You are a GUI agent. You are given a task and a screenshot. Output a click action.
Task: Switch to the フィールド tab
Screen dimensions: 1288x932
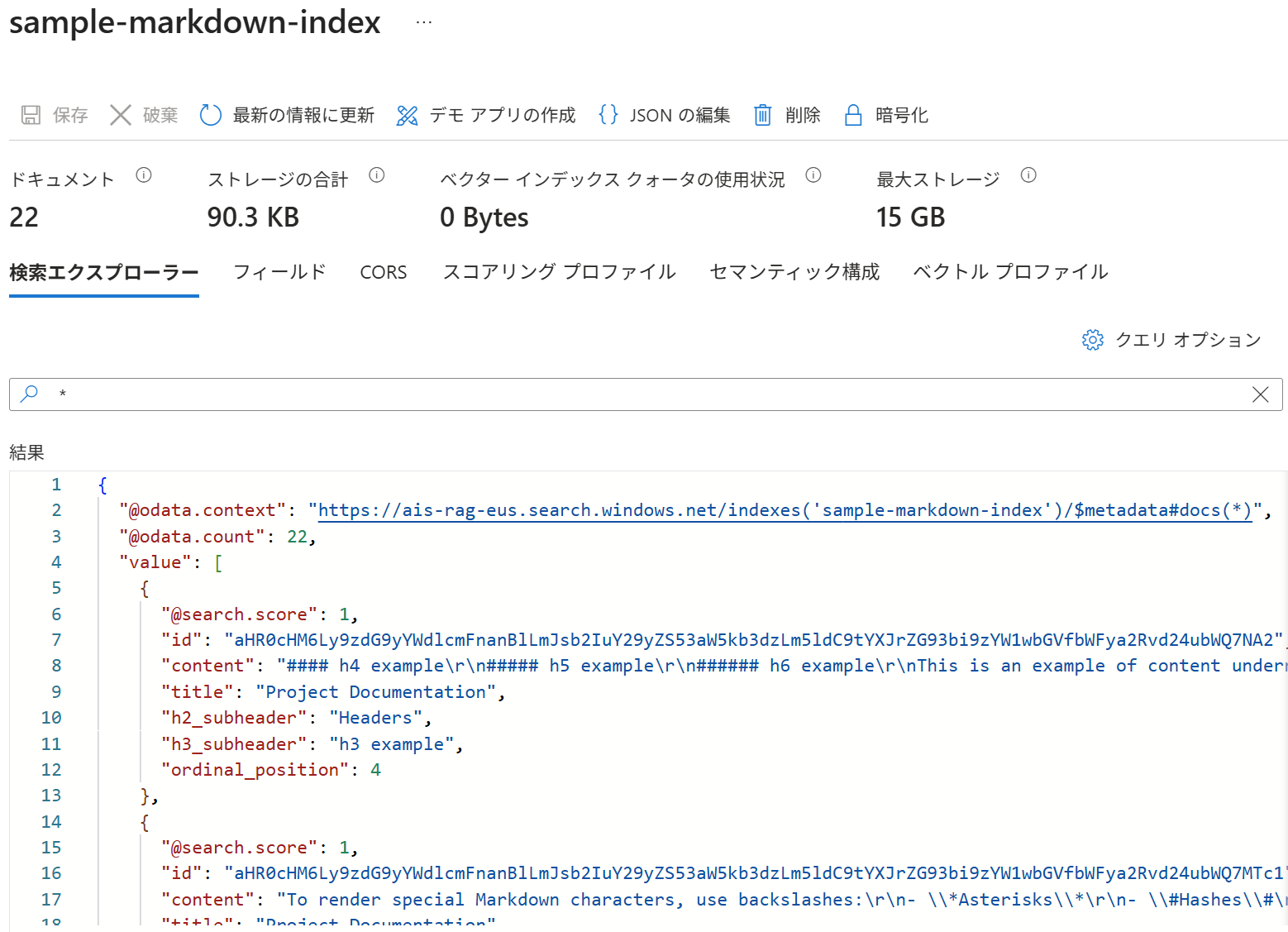pos(279,273)
